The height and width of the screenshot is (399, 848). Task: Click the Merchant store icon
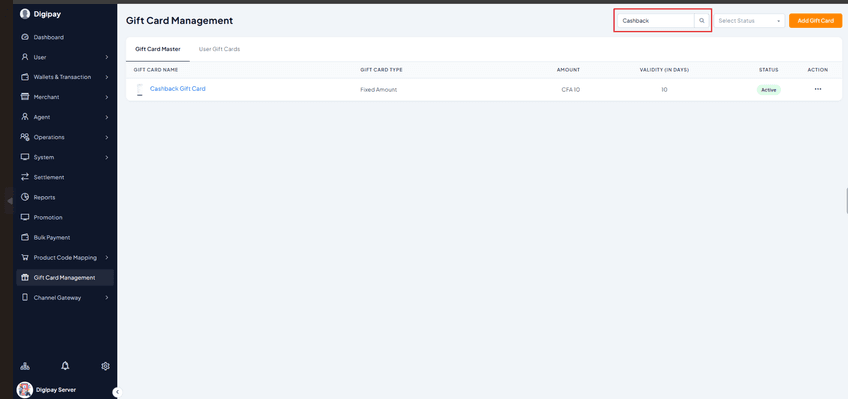(x=25, y=97)
